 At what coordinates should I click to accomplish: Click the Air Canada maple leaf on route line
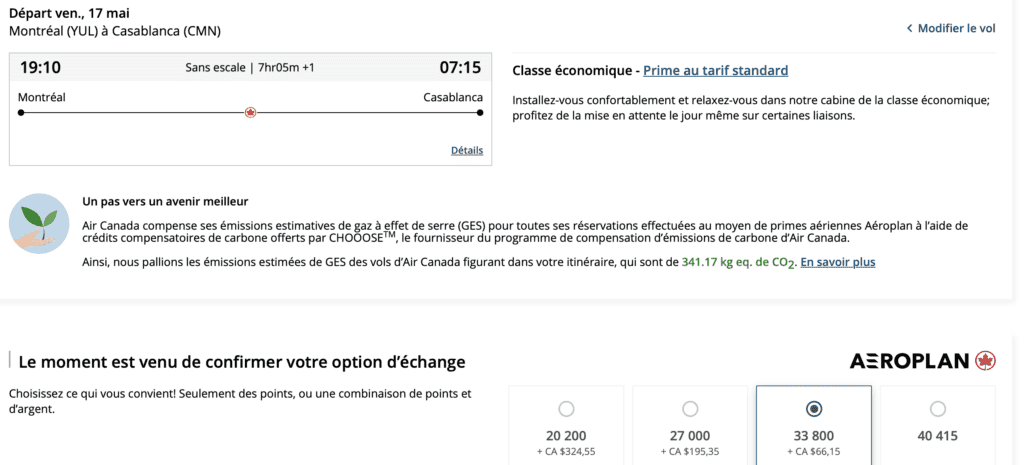tap(250, 112)
